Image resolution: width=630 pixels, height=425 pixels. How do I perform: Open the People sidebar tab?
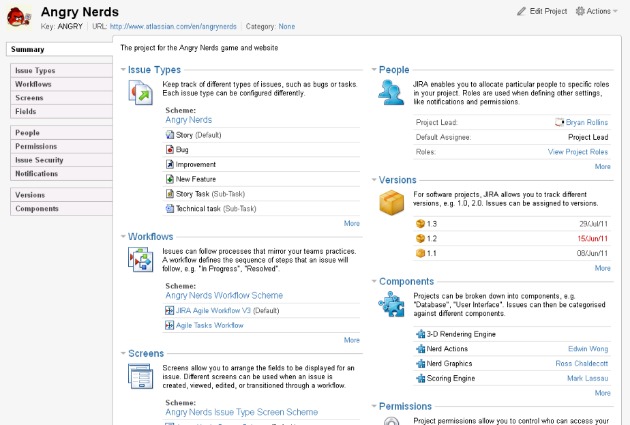pos(61,133)
